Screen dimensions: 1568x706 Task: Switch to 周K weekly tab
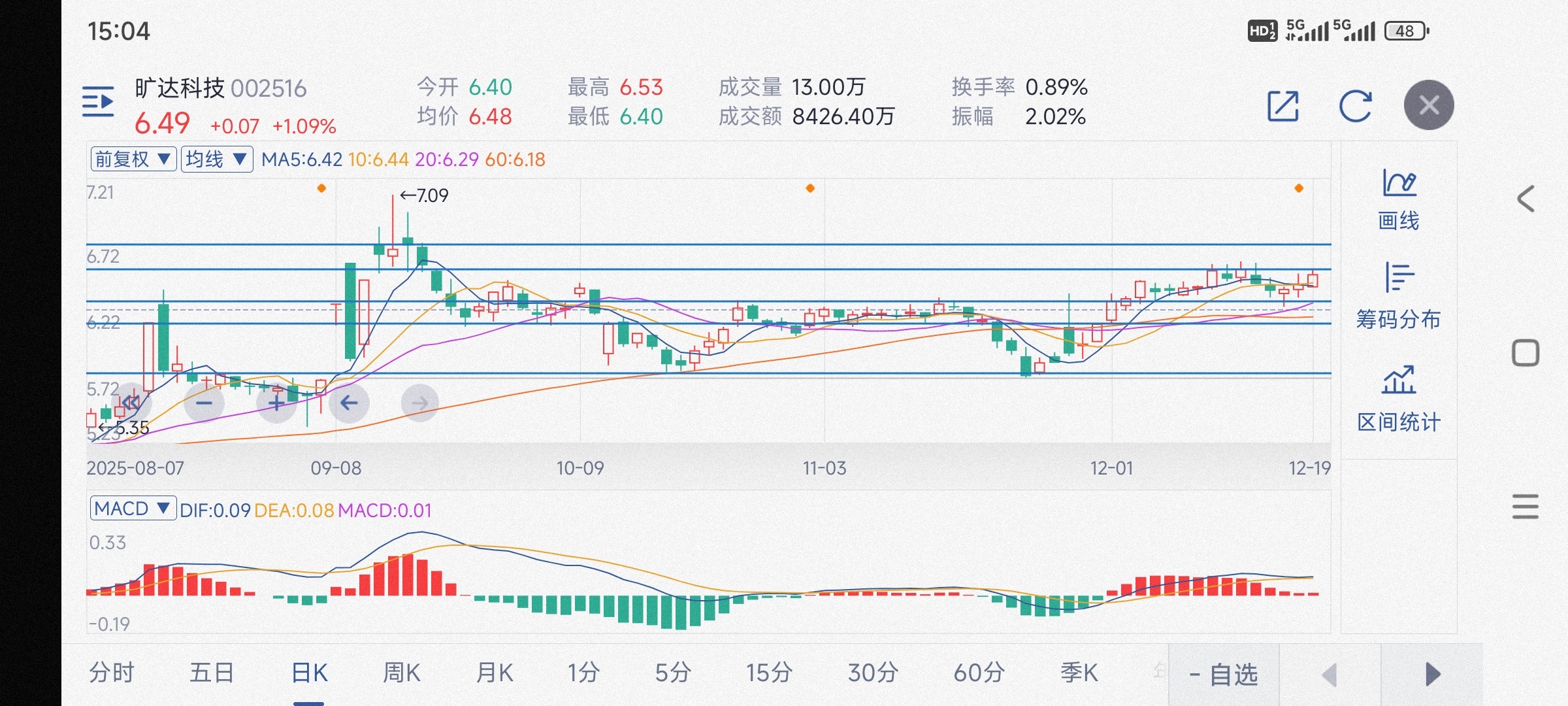click(x=401, y=673)
